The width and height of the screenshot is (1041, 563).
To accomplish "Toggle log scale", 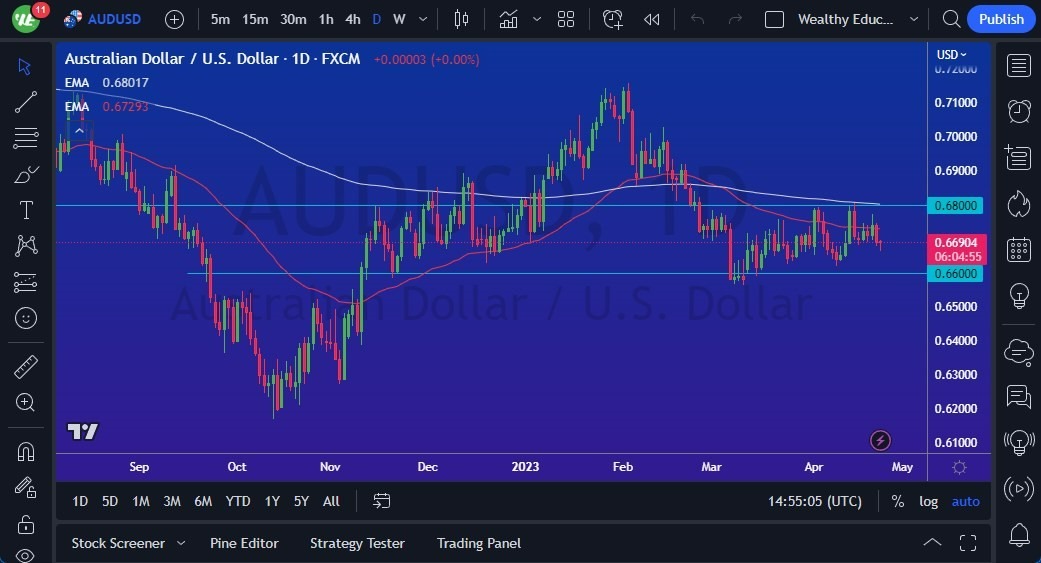I will [x=928, y=501].
